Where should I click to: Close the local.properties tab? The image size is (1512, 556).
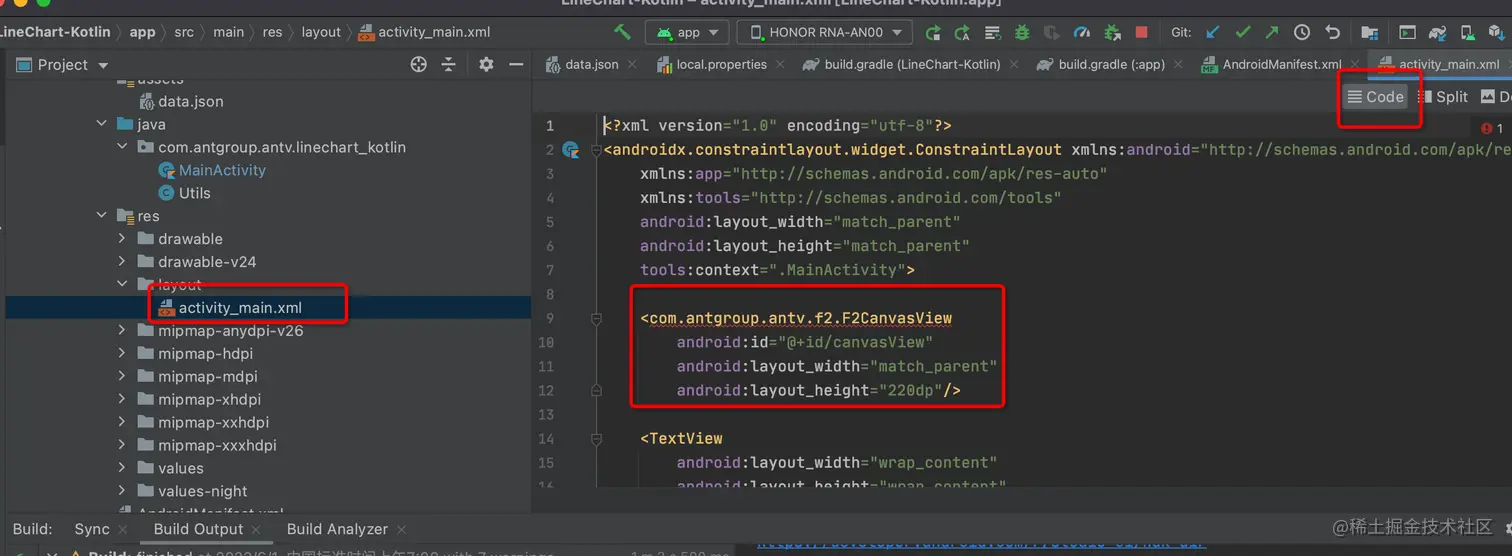[x=782, y=65]
